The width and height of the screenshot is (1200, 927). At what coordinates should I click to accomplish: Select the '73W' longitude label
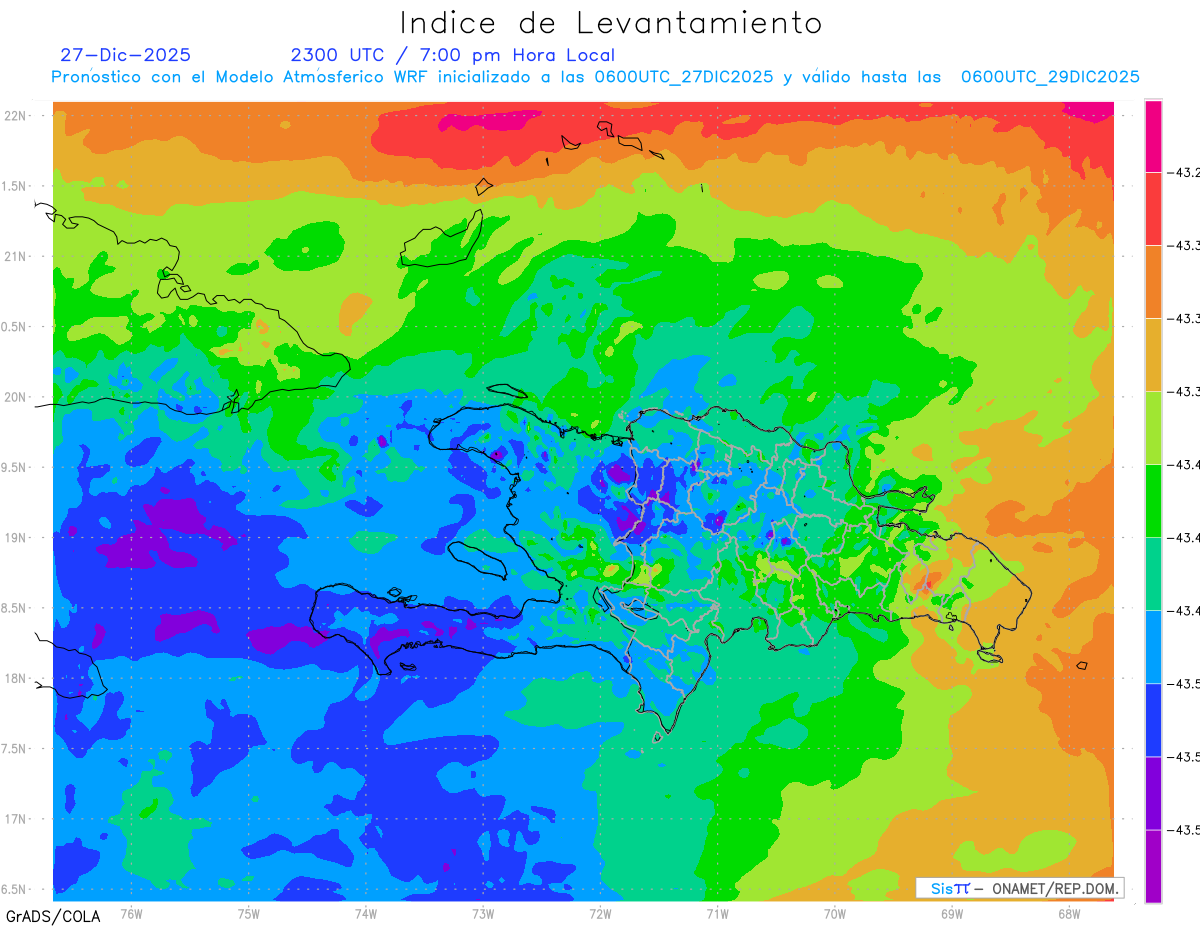[483, 913]
